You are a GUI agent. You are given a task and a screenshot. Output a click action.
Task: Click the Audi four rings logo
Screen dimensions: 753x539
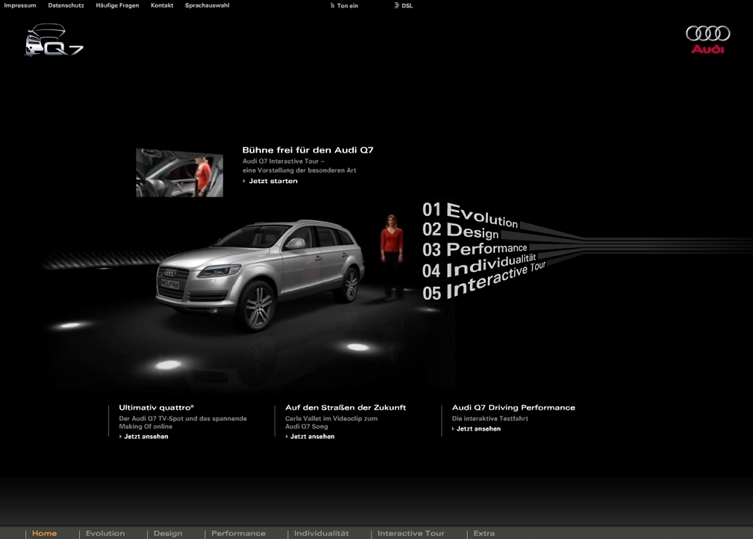pos(707,38)
